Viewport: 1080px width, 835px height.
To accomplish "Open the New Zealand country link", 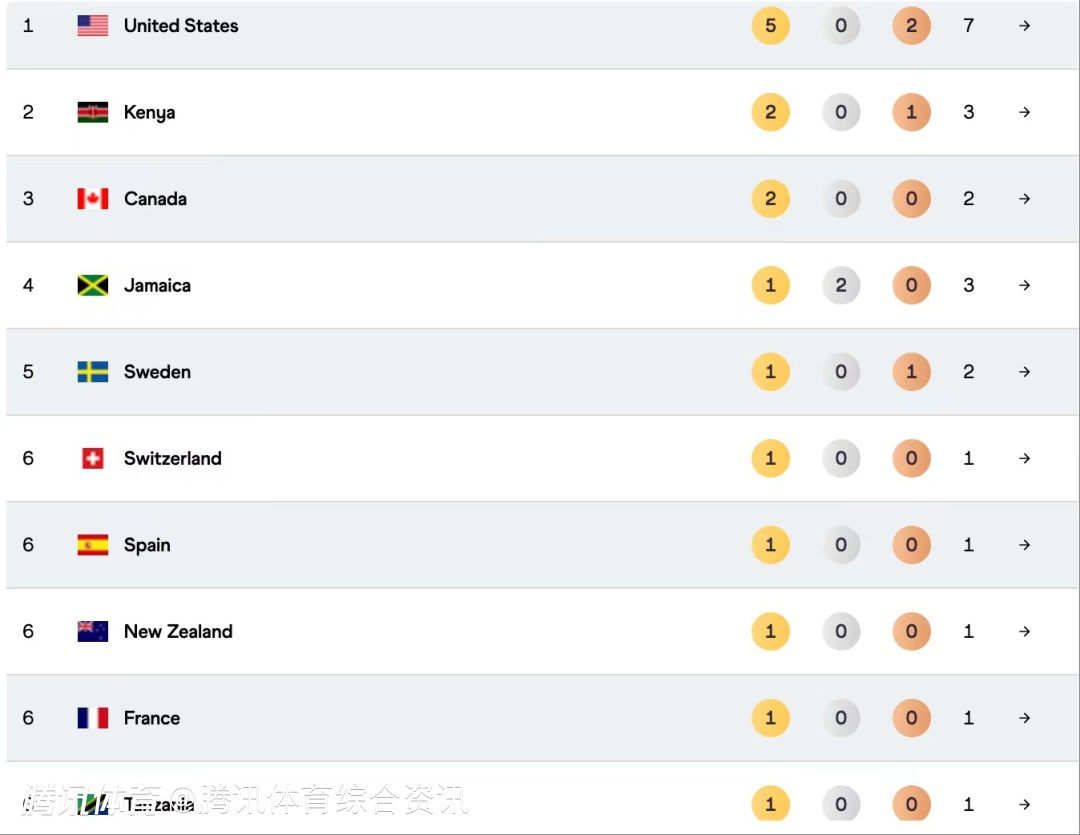I will pyautogui.click(x=178, y=631).
